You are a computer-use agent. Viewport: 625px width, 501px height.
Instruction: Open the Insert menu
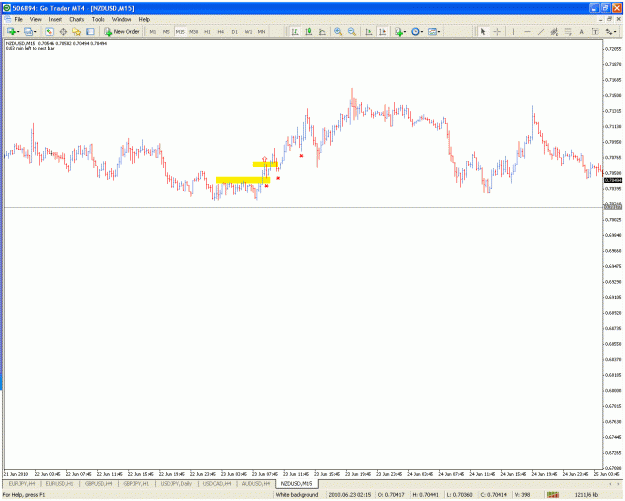[55, 19]
